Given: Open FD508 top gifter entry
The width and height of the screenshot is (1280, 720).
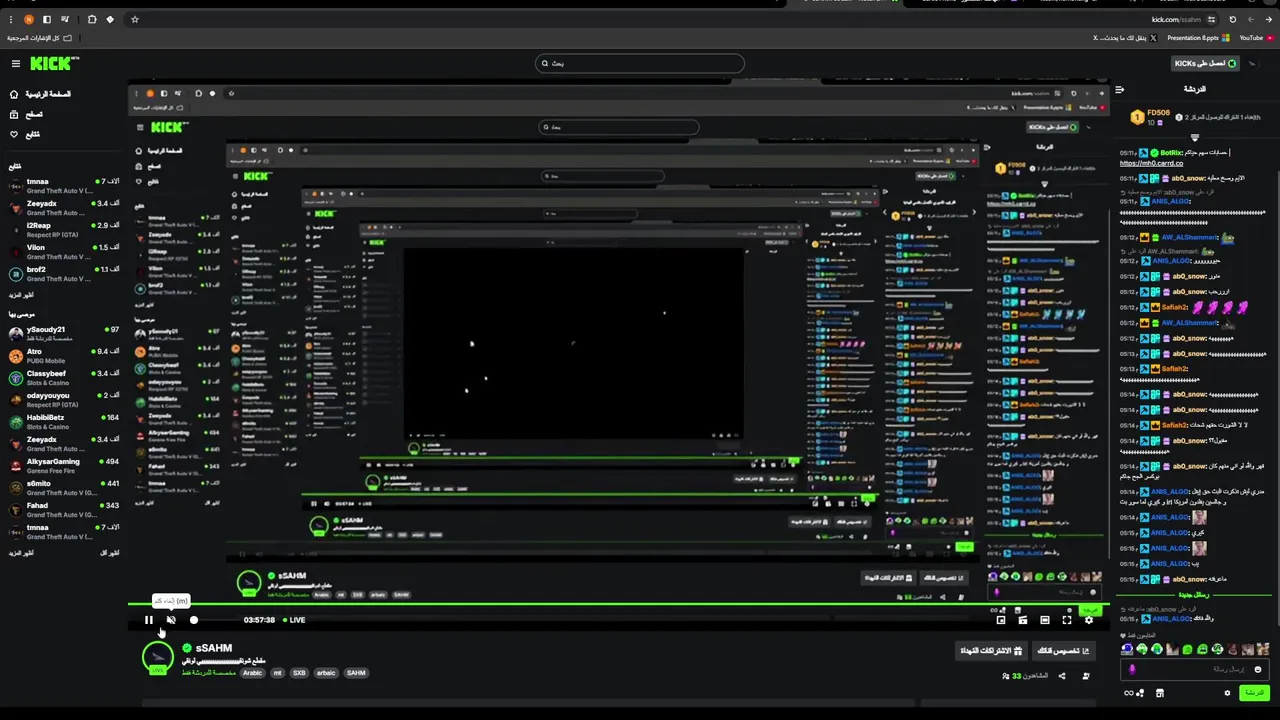Looking at the screenshot, I should pos(1150,118).
